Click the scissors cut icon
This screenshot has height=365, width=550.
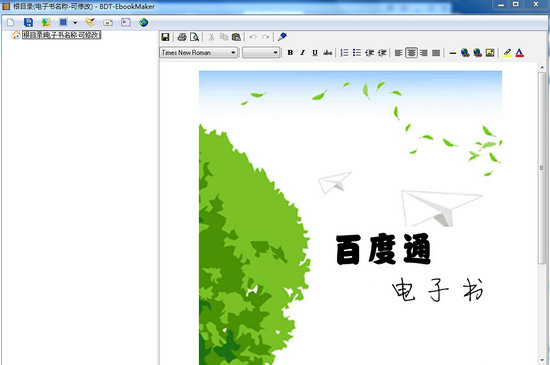click(211, 37)
